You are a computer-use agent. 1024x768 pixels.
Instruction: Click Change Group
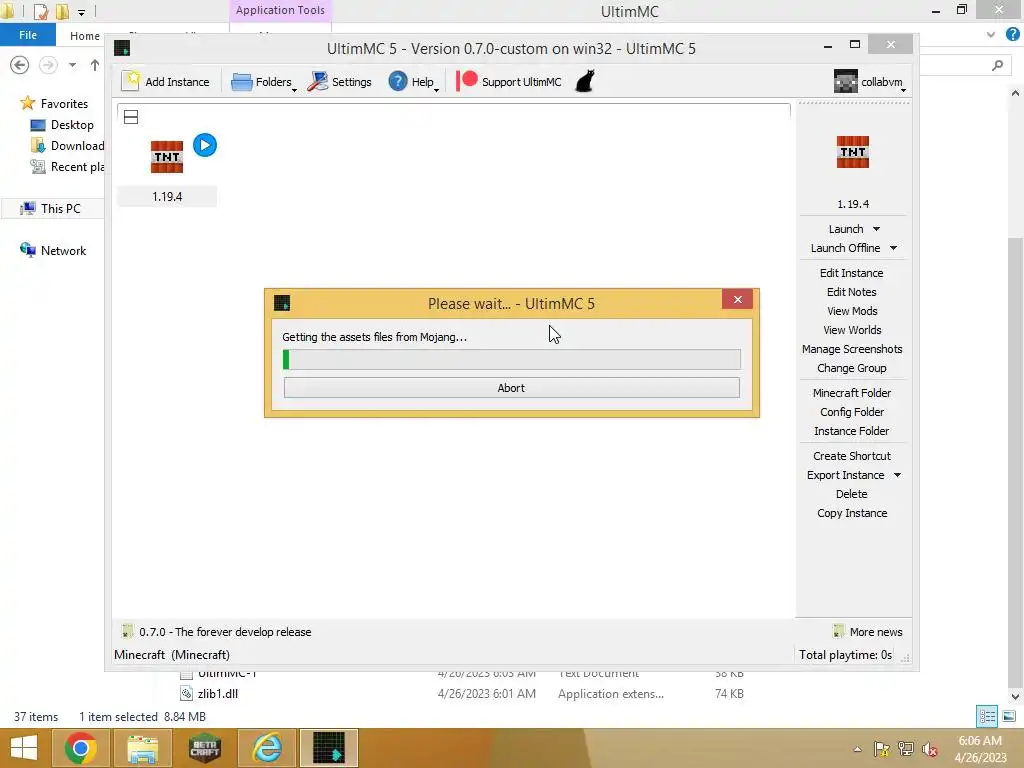pos(852,368)
